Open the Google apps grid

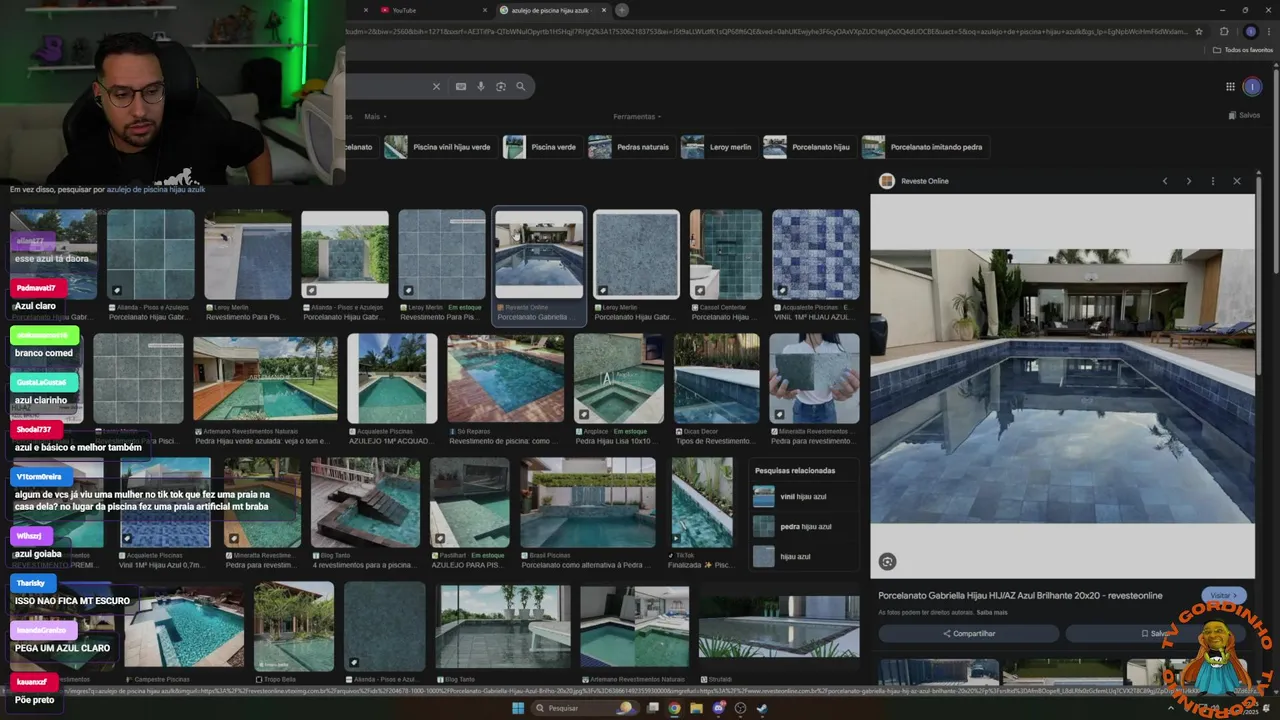pyautogui.click(x=1230, y=87)
